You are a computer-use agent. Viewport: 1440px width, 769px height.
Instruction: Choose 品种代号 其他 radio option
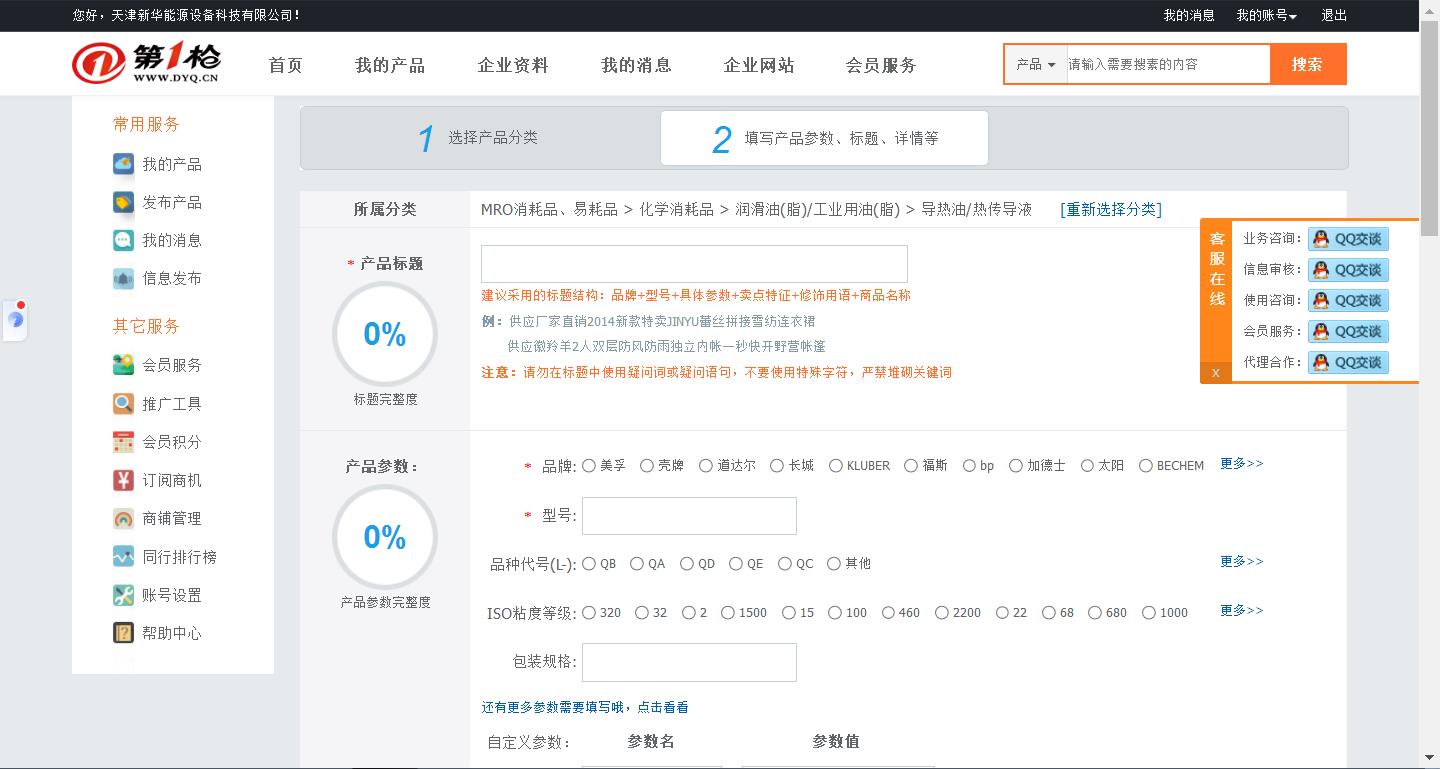(834, 563)
